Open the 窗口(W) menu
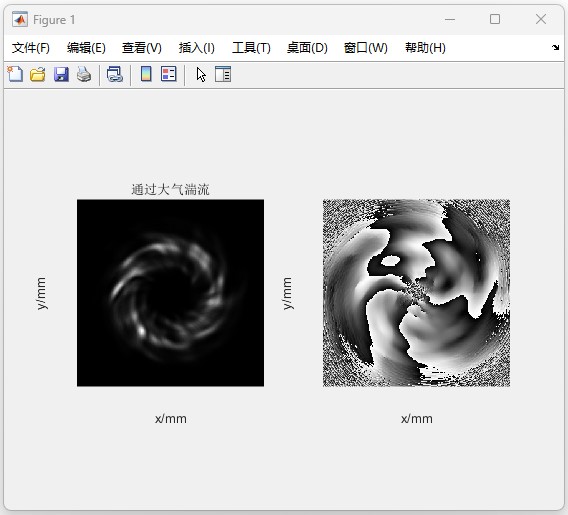 coord(366,48)
